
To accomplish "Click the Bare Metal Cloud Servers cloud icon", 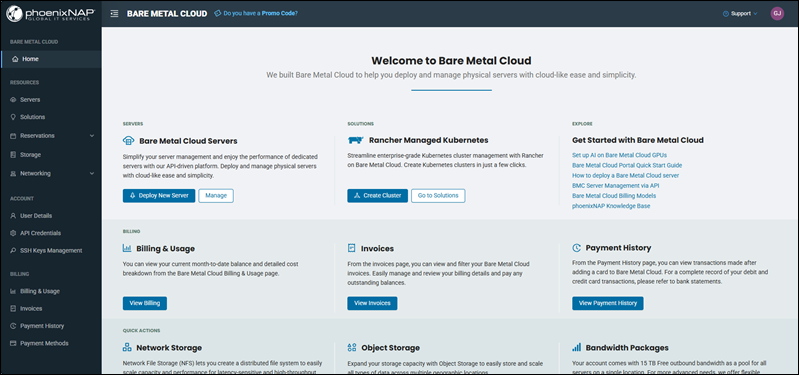I will coord(128,141).
